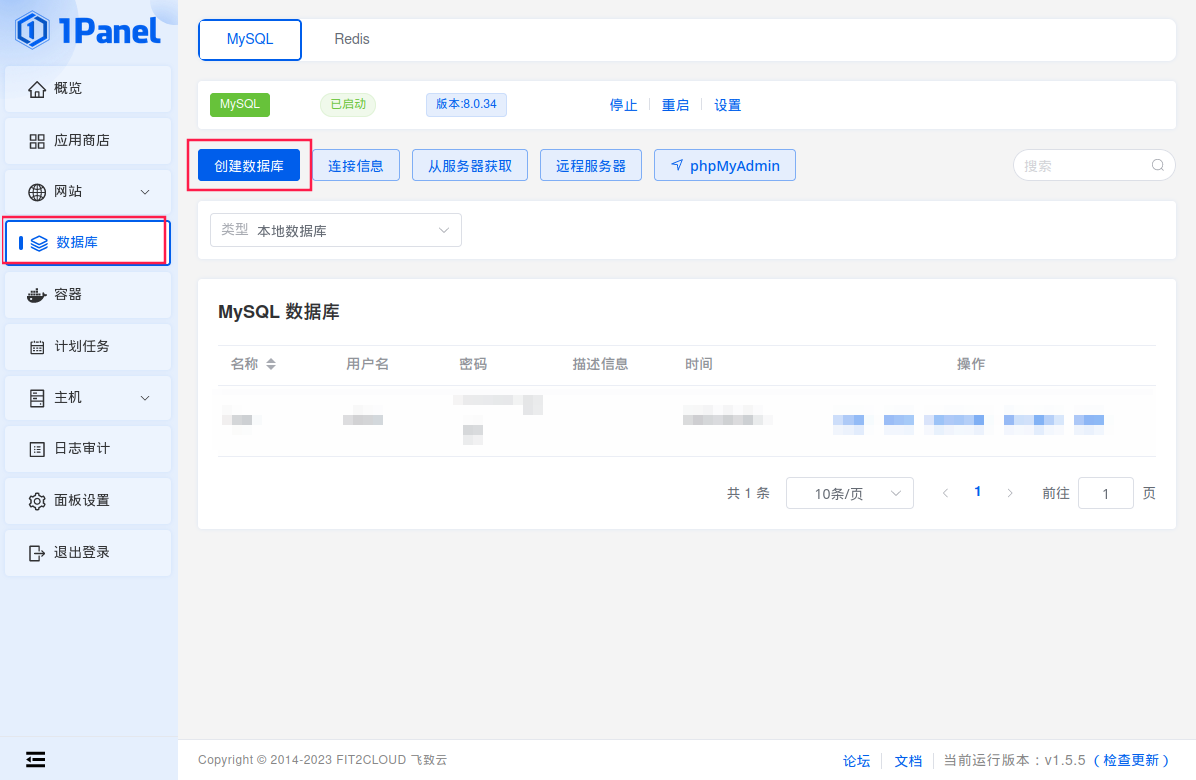Click 检查更新 in the footer

(x=1130, y=760)
